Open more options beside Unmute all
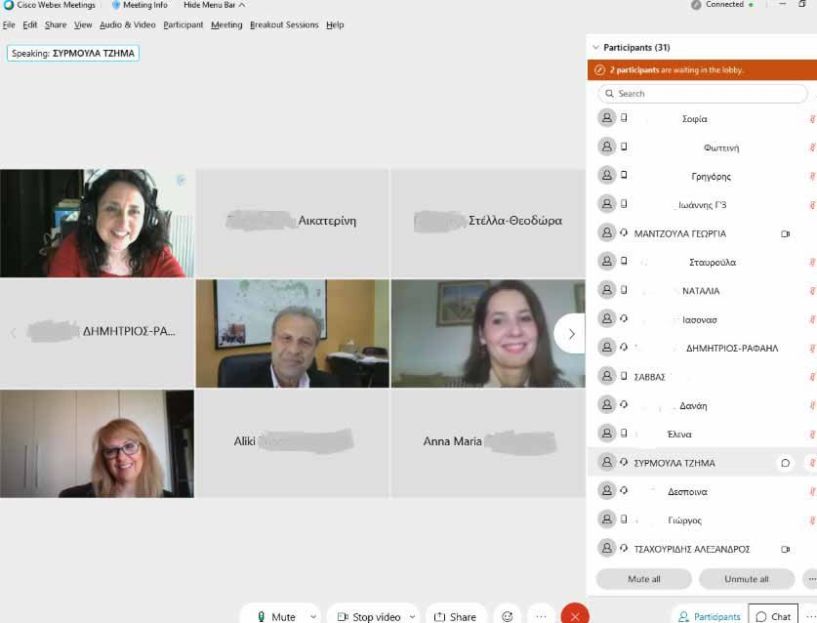 click(811, 579)
